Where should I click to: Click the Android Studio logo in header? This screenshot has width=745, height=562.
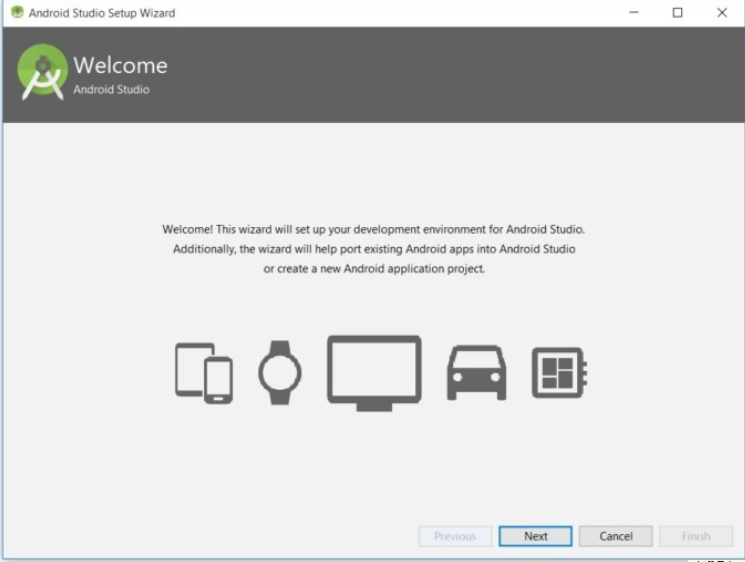click(42, 72)
